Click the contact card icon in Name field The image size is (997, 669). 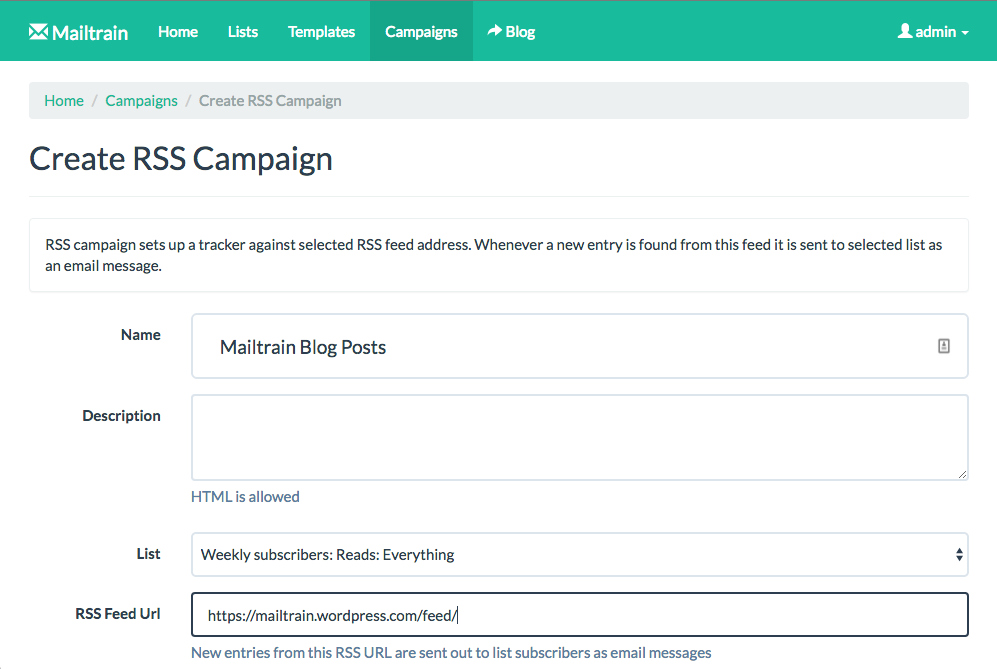pos(943,346)
